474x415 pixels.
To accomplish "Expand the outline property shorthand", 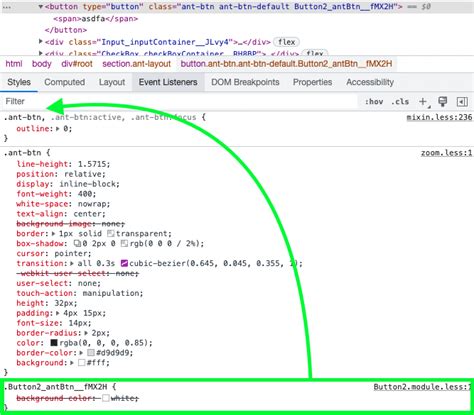I will click(58, 129).
